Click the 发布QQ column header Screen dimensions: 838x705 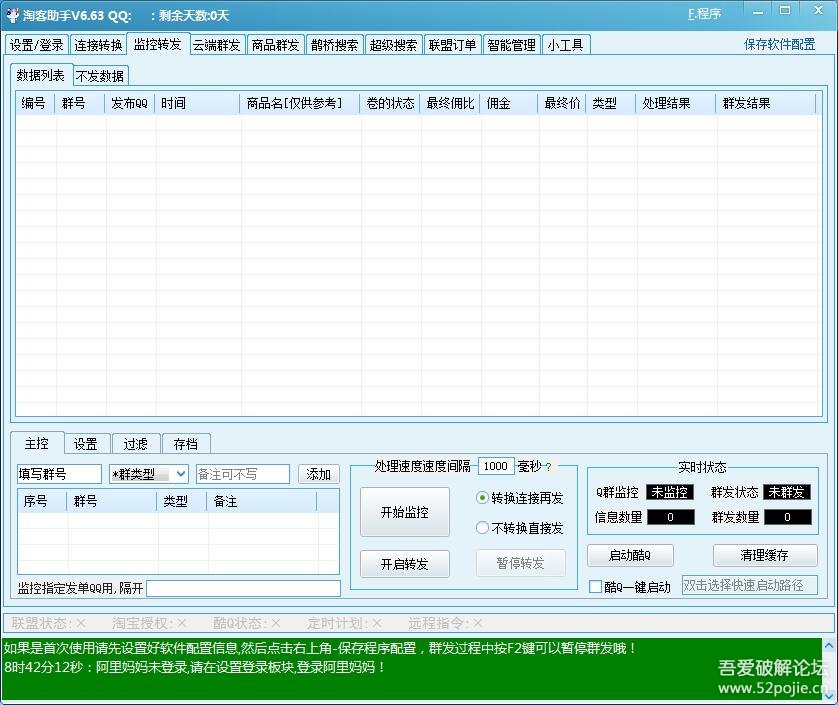129,103
